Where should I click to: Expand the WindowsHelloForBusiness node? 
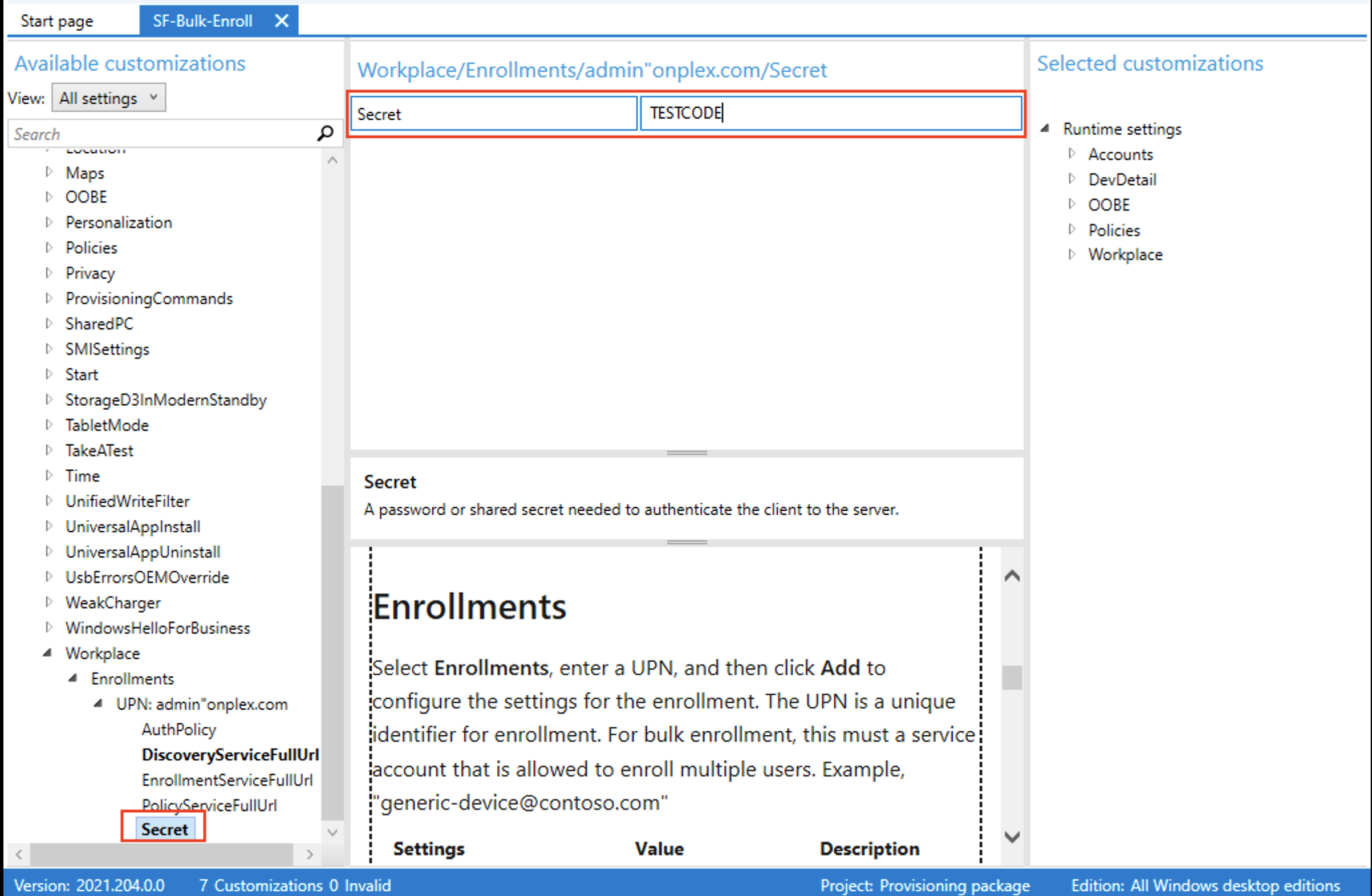click(x=49, y=628)
